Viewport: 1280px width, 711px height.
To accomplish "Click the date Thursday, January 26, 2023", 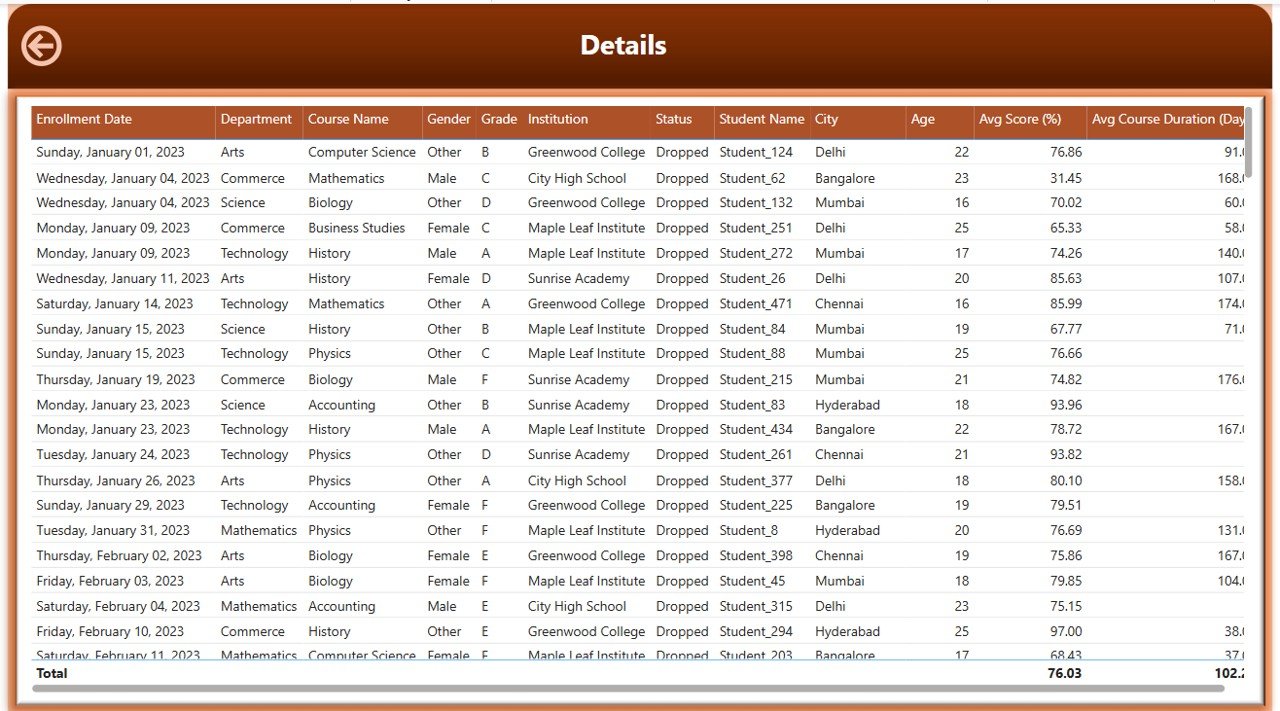I will [116, 480].
